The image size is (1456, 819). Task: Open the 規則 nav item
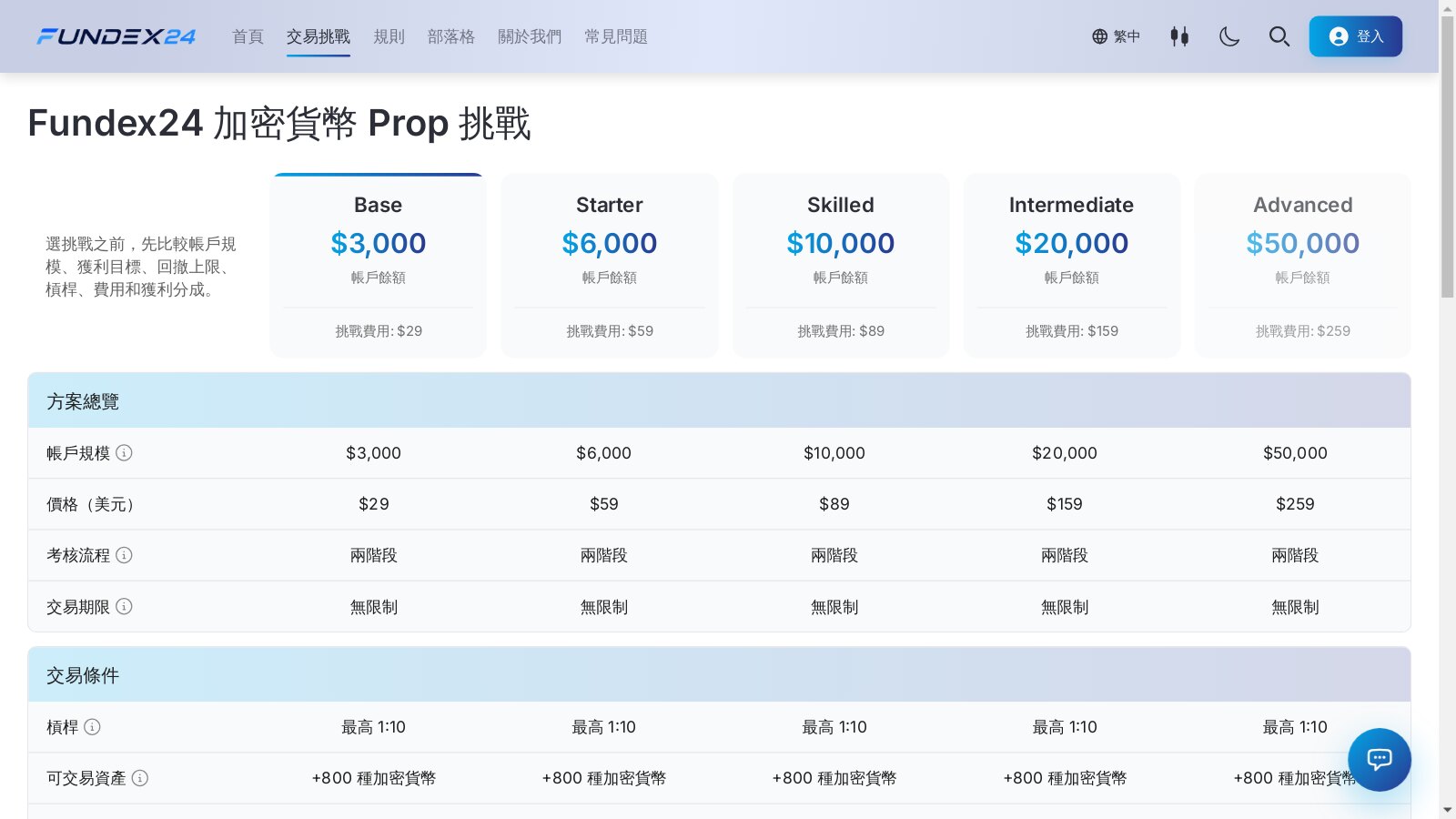point(389,36)
